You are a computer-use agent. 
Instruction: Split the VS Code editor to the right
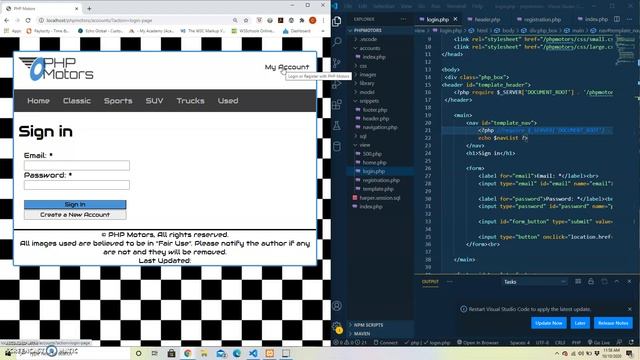click(x=617, y=19)
